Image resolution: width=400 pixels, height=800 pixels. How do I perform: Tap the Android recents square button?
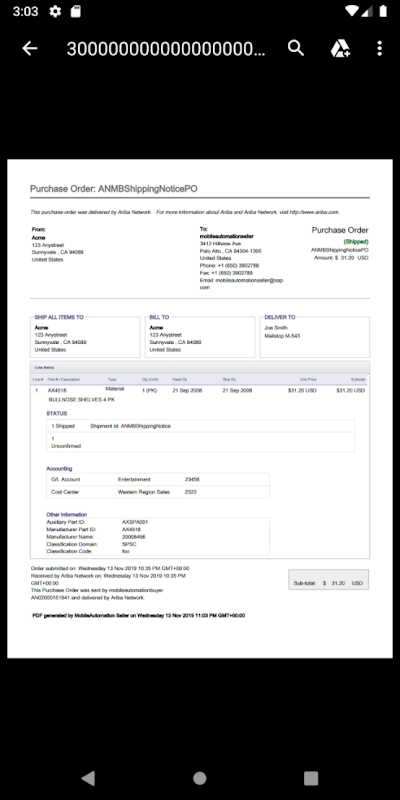(x=311, y=778)
